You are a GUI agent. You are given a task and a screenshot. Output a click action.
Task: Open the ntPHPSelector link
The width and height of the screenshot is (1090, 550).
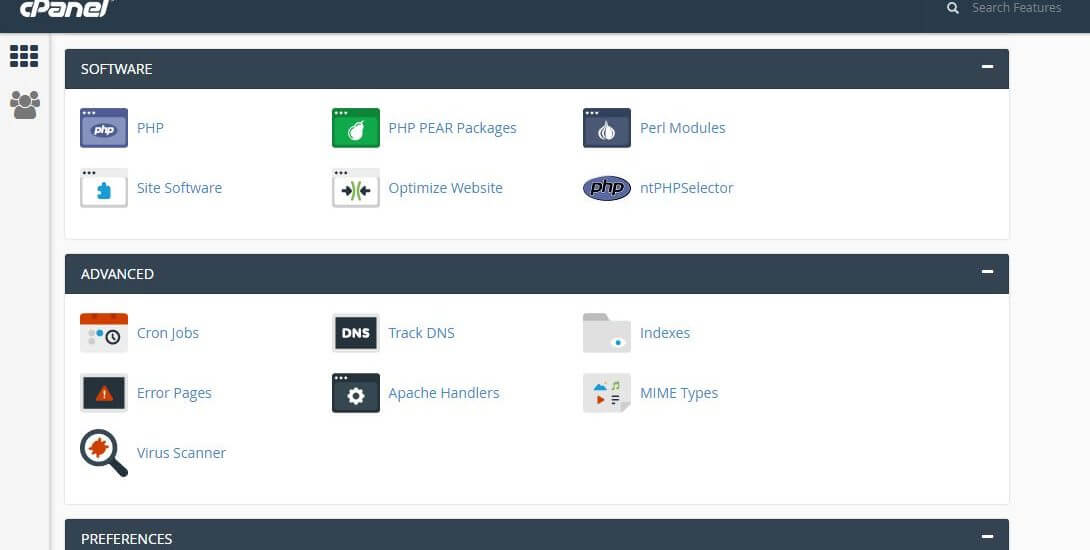[687, 188]
